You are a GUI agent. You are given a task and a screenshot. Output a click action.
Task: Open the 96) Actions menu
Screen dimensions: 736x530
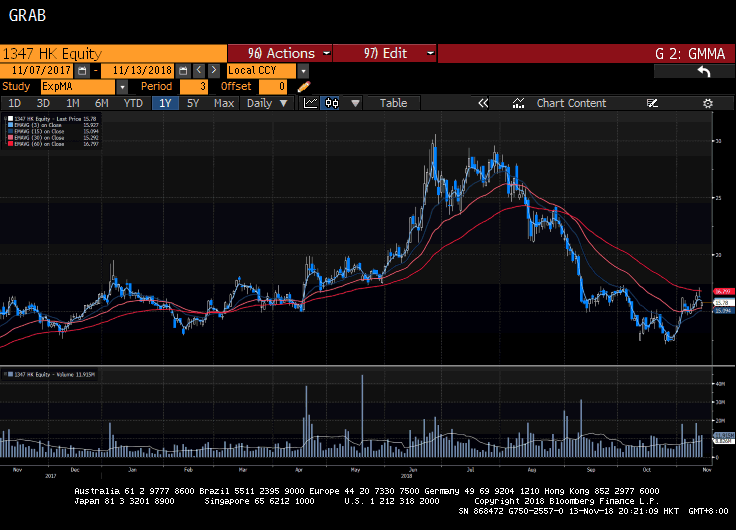[280, 54]
